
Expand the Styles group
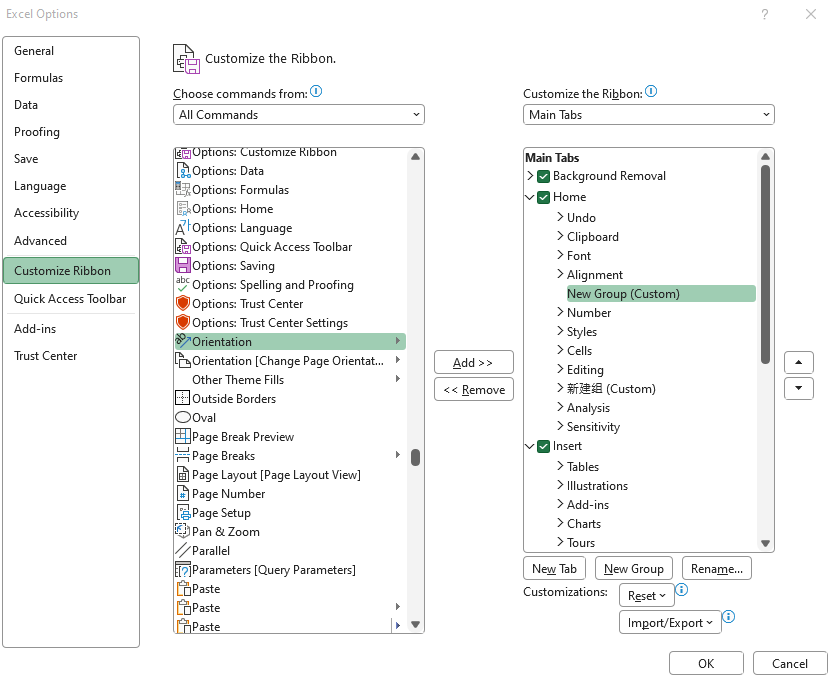[x=560, y=331]
